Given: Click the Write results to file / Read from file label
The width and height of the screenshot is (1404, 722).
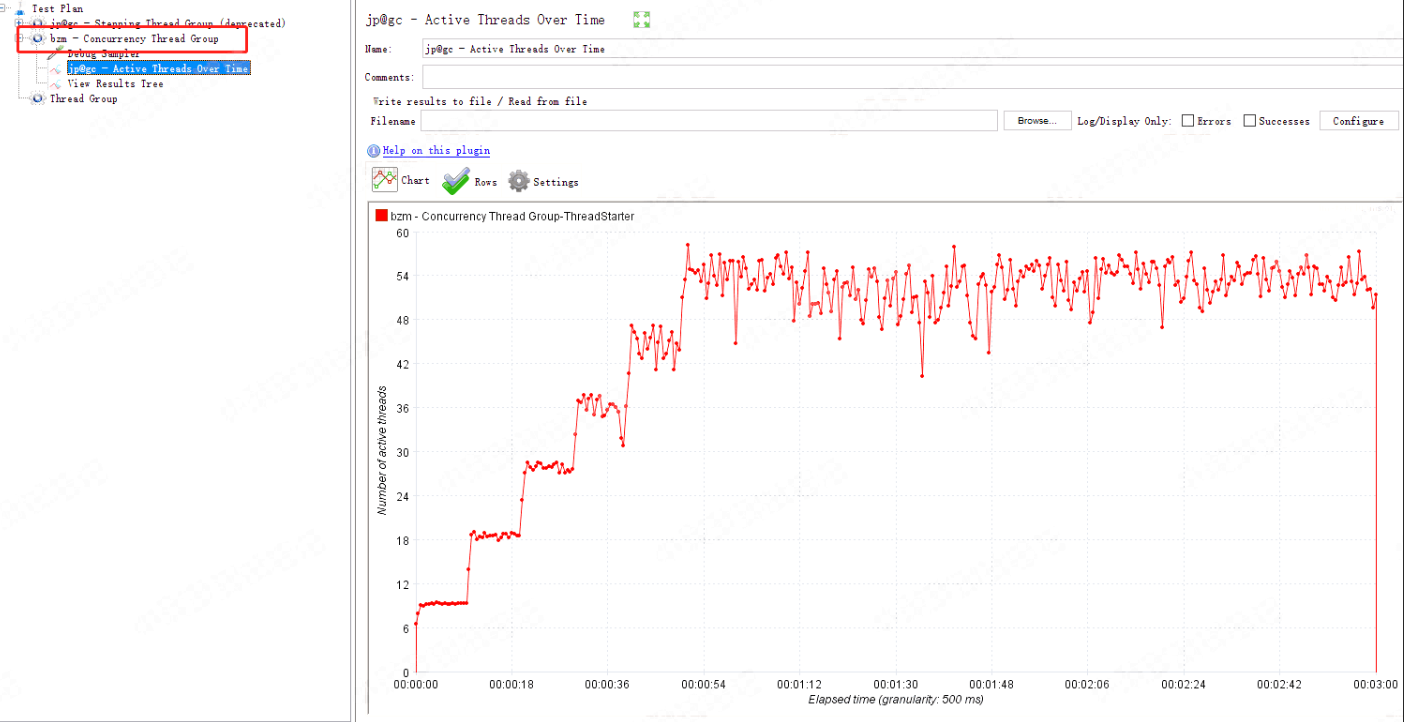Looking at the screenshot, I should 480,101.
